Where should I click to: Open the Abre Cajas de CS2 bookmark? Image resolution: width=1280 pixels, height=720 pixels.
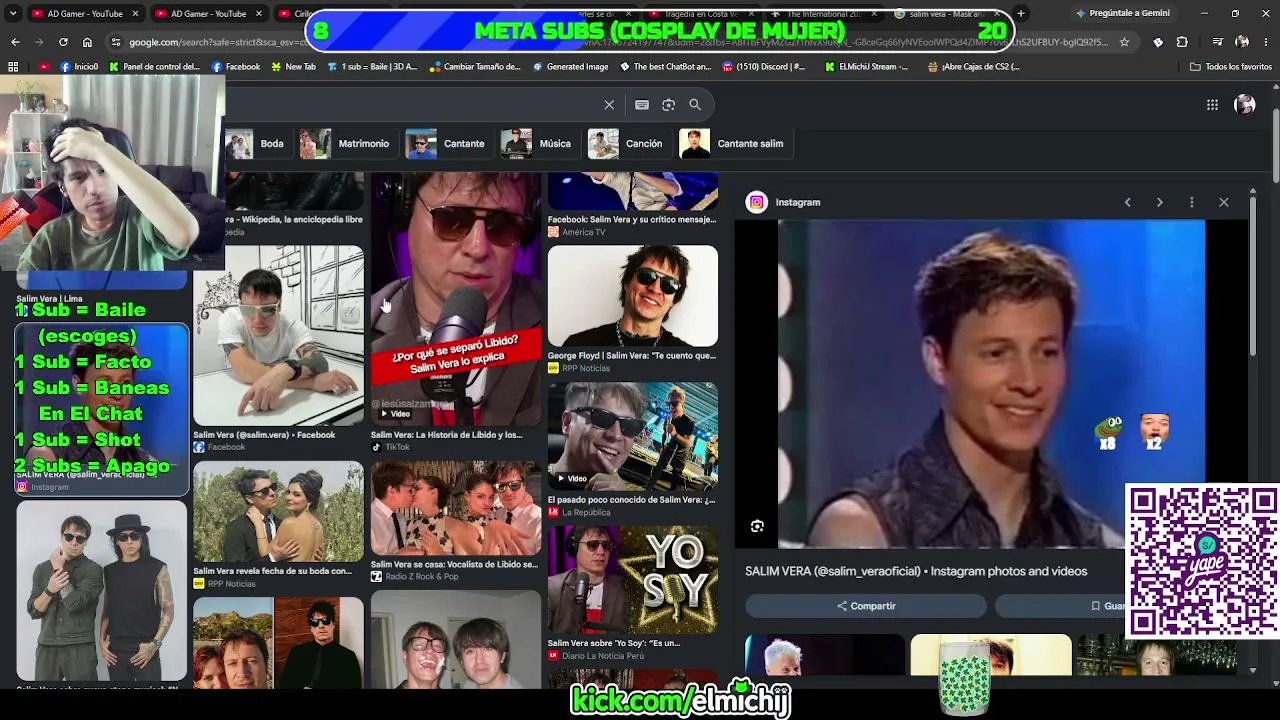click(x=974, y=67)
